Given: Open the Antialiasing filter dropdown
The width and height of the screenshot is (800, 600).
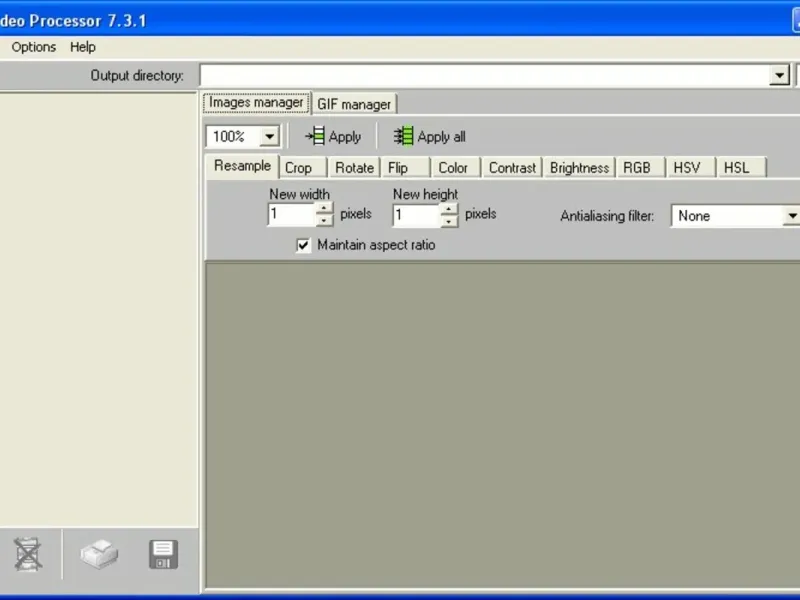Looking at the screenshot, I should [791, 216].
